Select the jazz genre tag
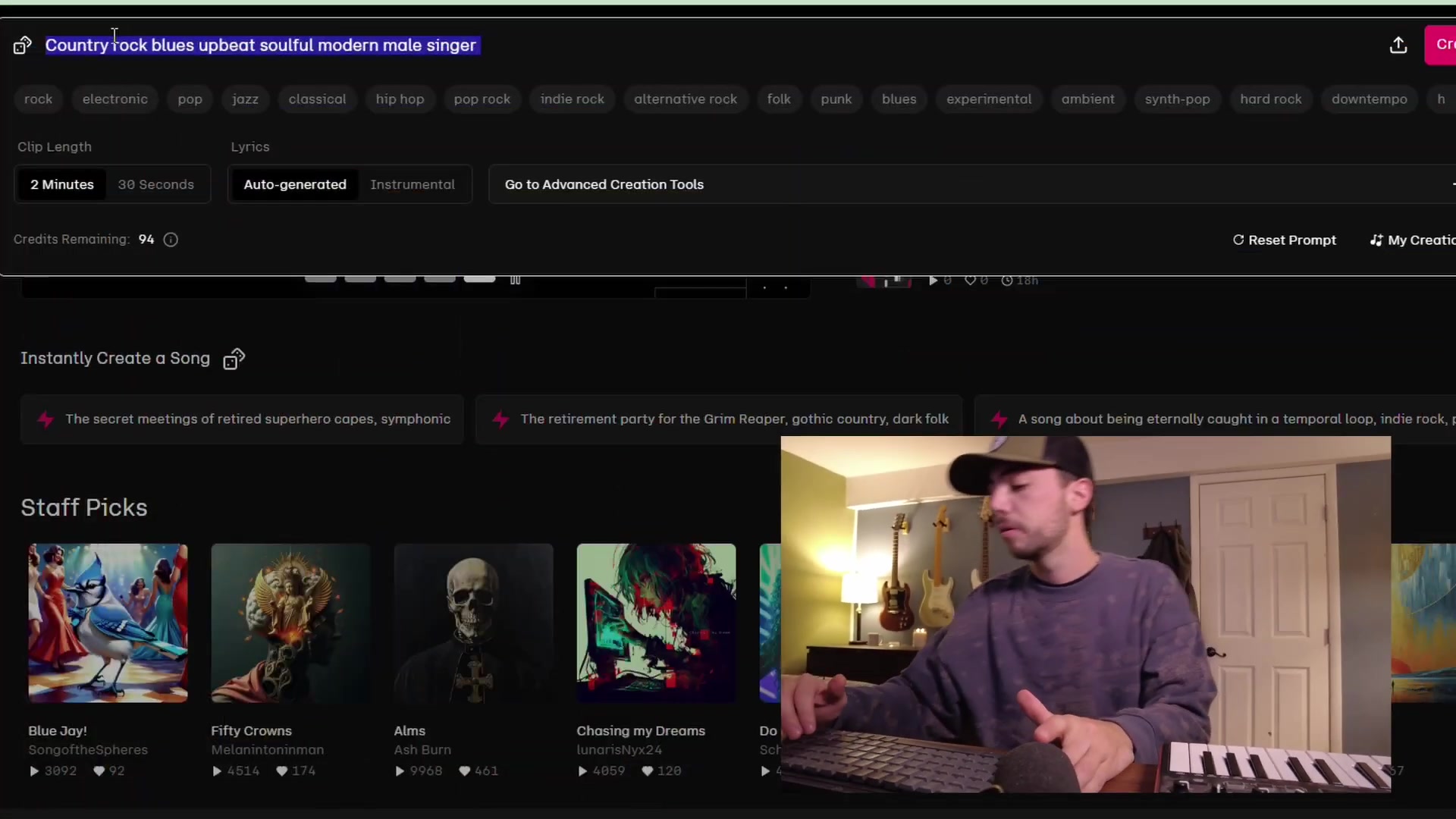This screenshot has height=819, width=1456. 245,99
